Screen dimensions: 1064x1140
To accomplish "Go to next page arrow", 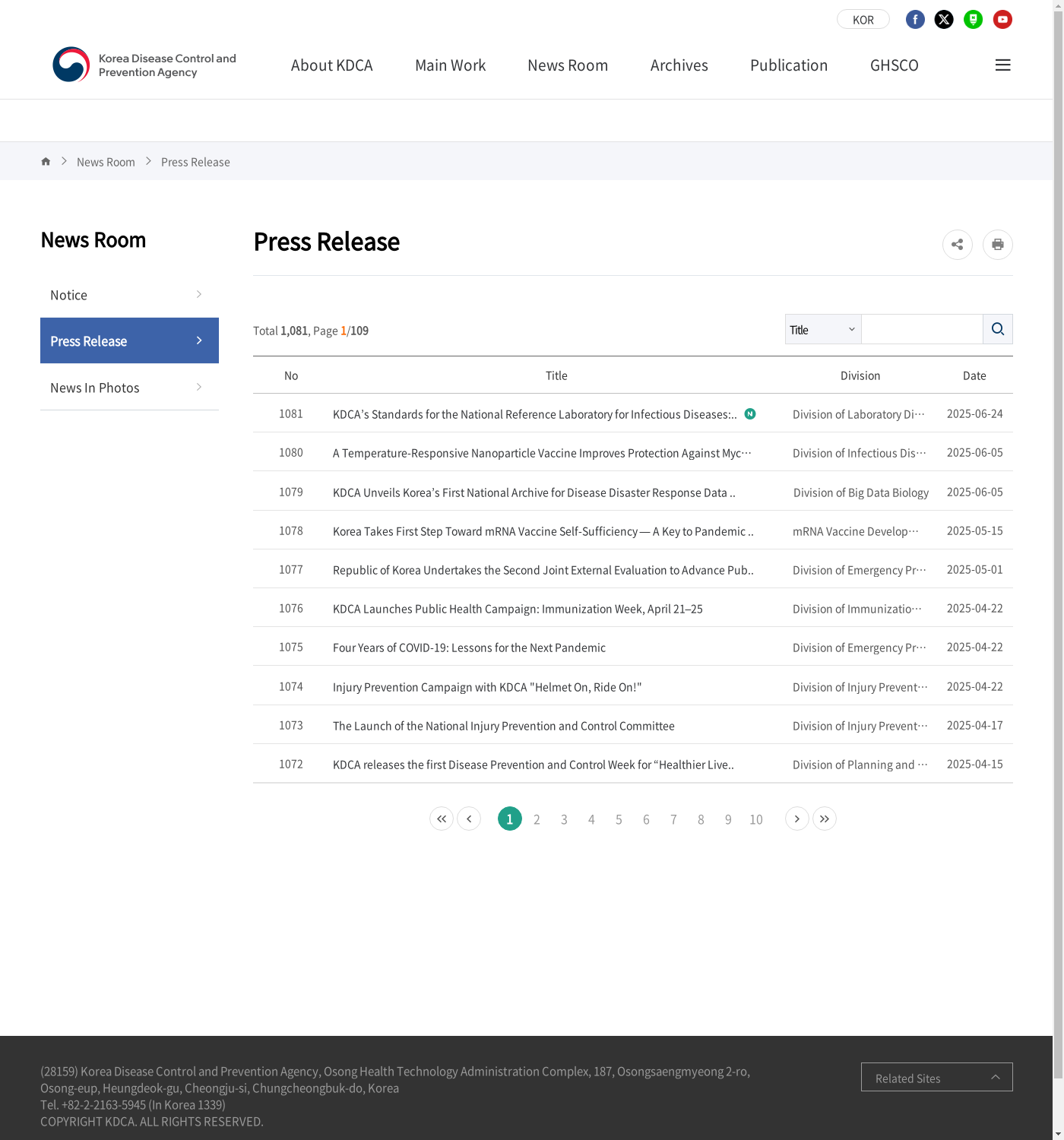I will click(x=796, y=819).
